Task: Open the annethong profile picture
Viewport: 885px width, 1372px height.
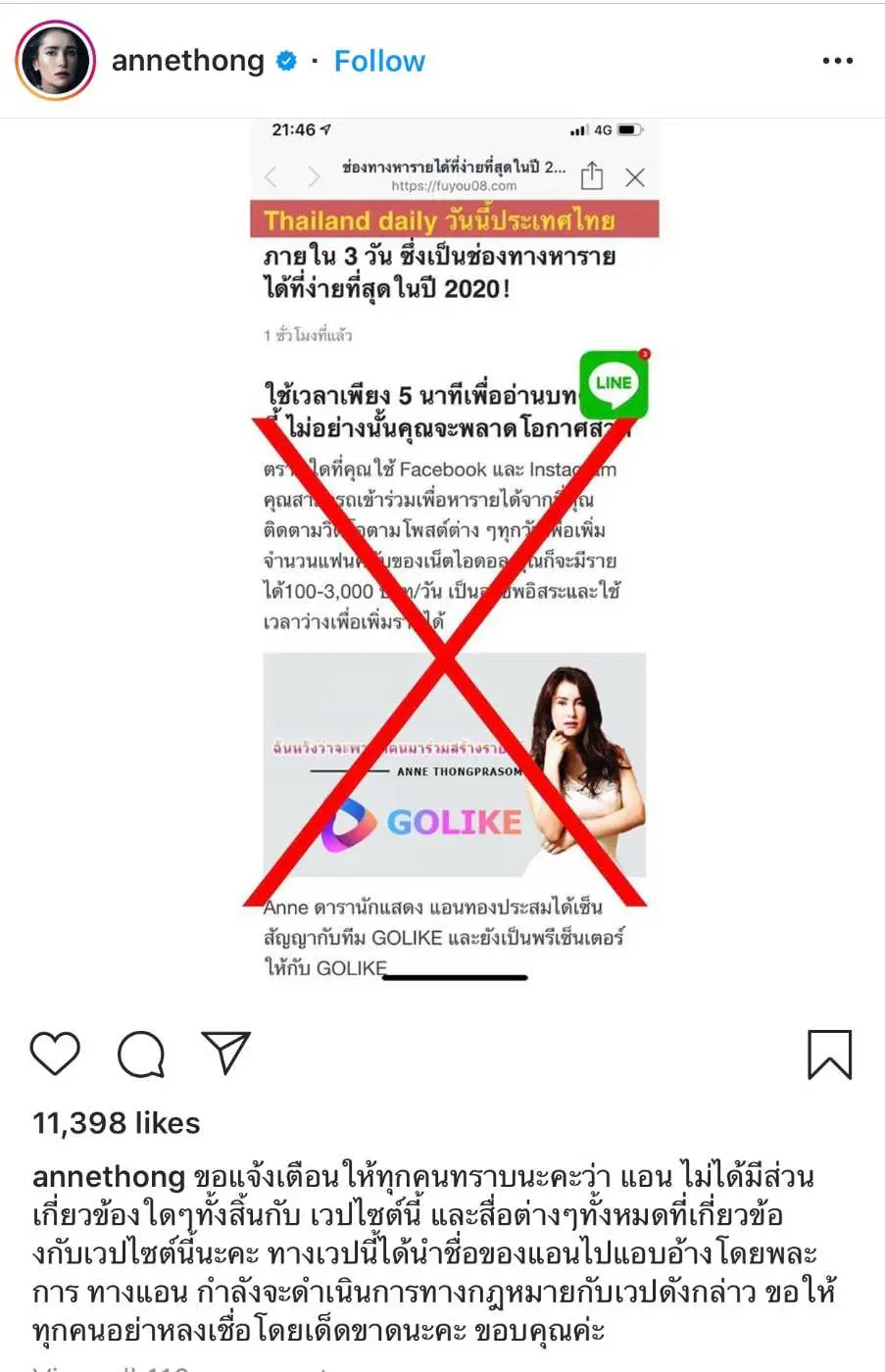Action: click(56, 61)
